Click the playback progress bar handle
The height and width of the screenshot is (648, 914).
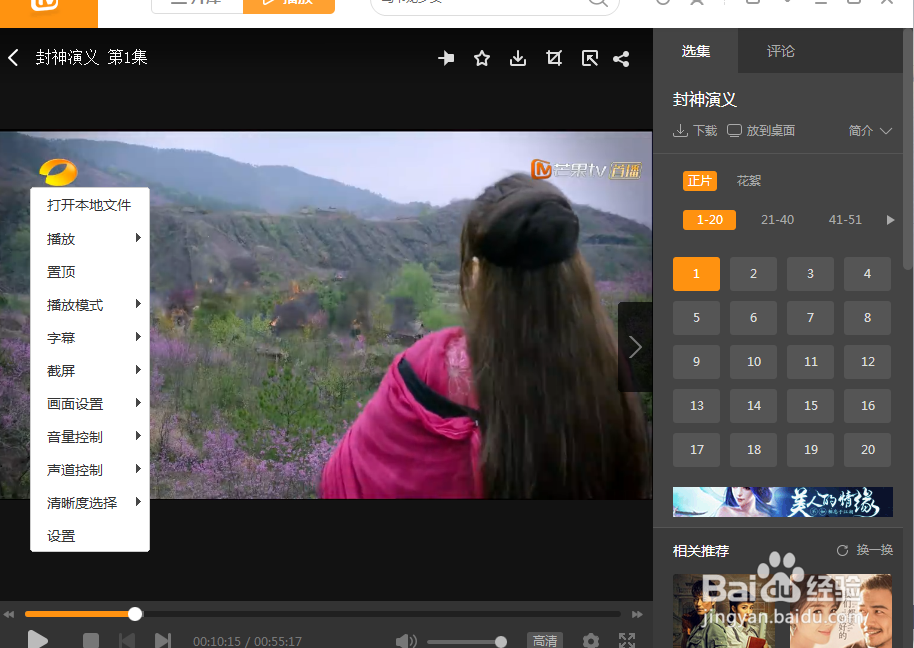pyautogui.click(x=135, y=614)
